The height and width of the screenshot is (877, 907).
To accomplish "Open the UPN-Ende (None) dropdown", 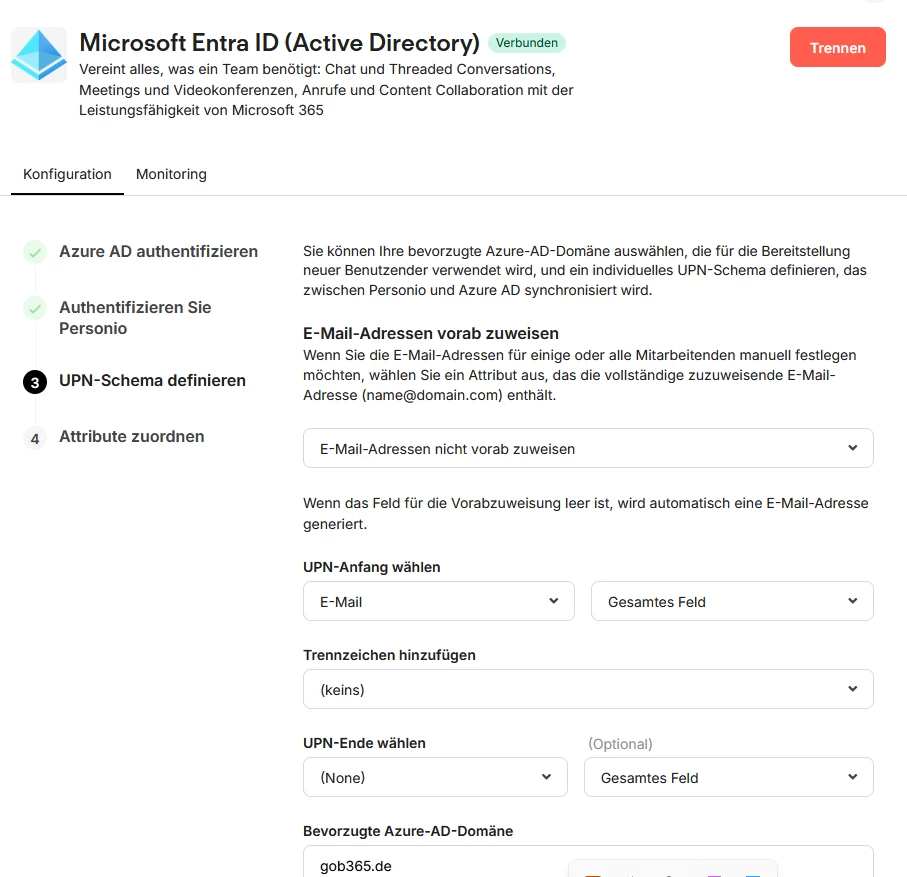I will [x=436, y=777].
